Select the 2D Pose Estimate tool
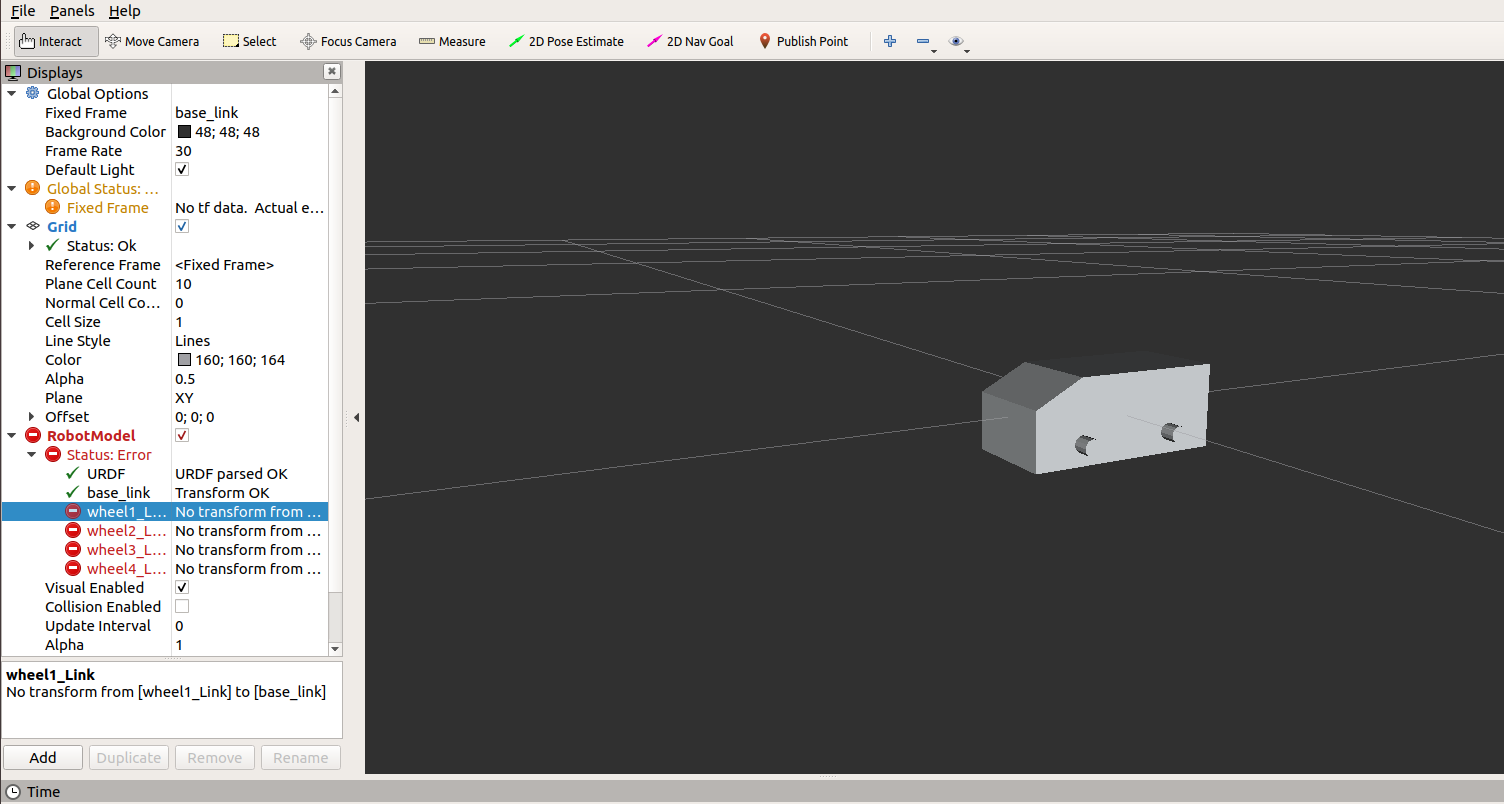 (566, 41)
